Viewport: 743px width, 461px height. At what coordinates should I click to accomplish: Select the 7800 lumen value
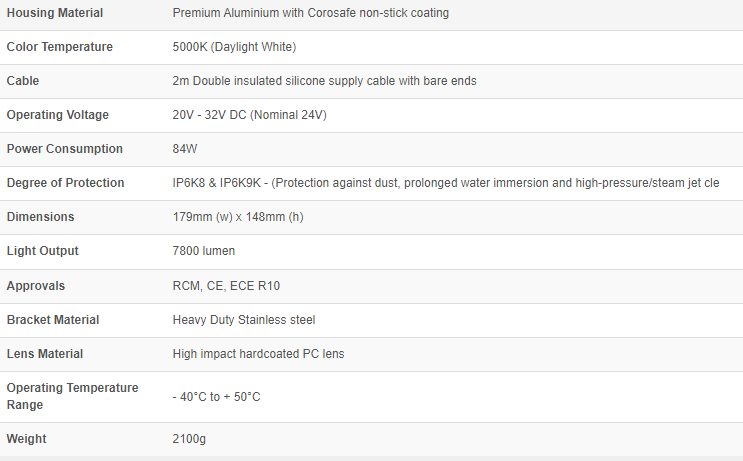tap(204, 251)
